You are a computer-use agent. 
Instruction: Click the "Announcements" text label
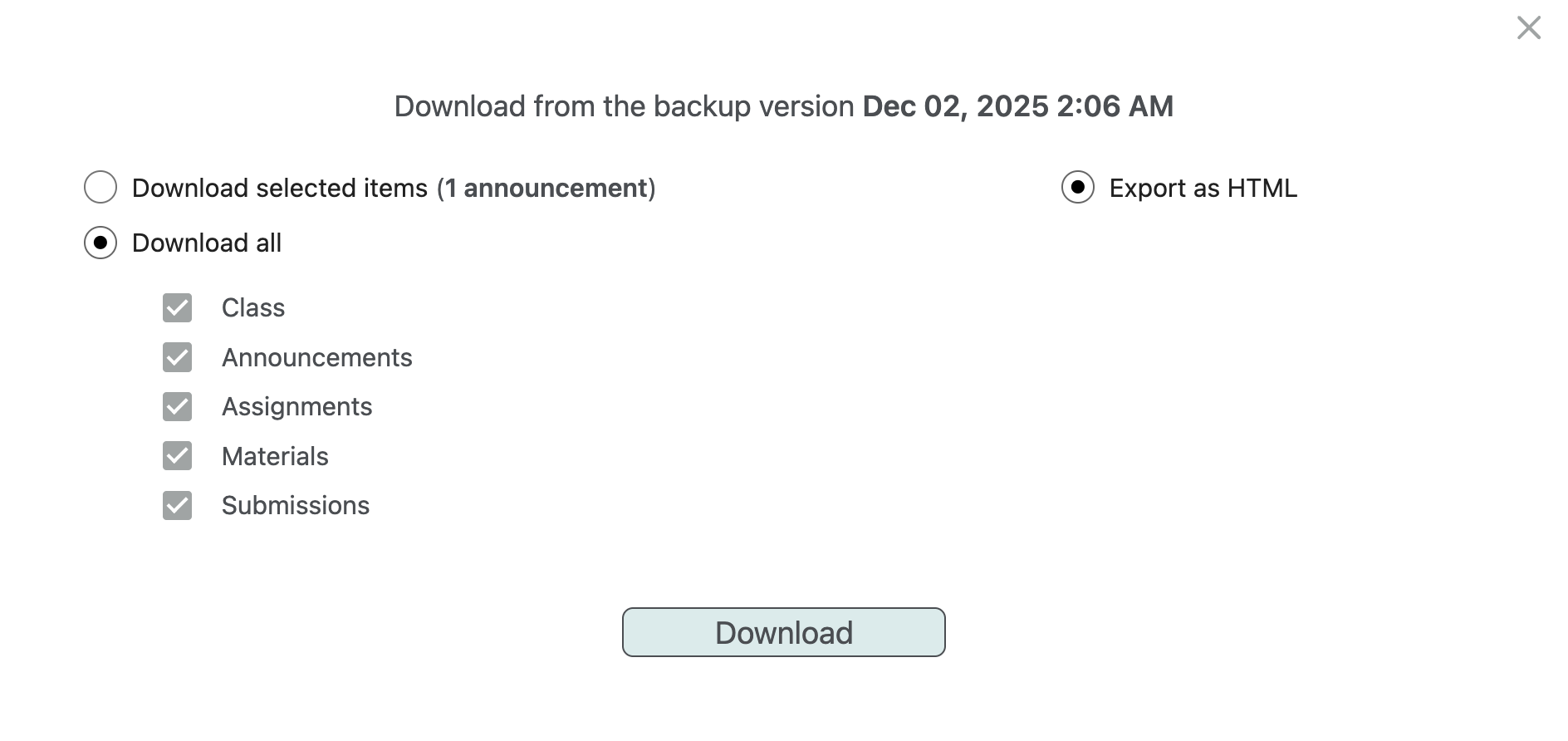tap(316, 358)
